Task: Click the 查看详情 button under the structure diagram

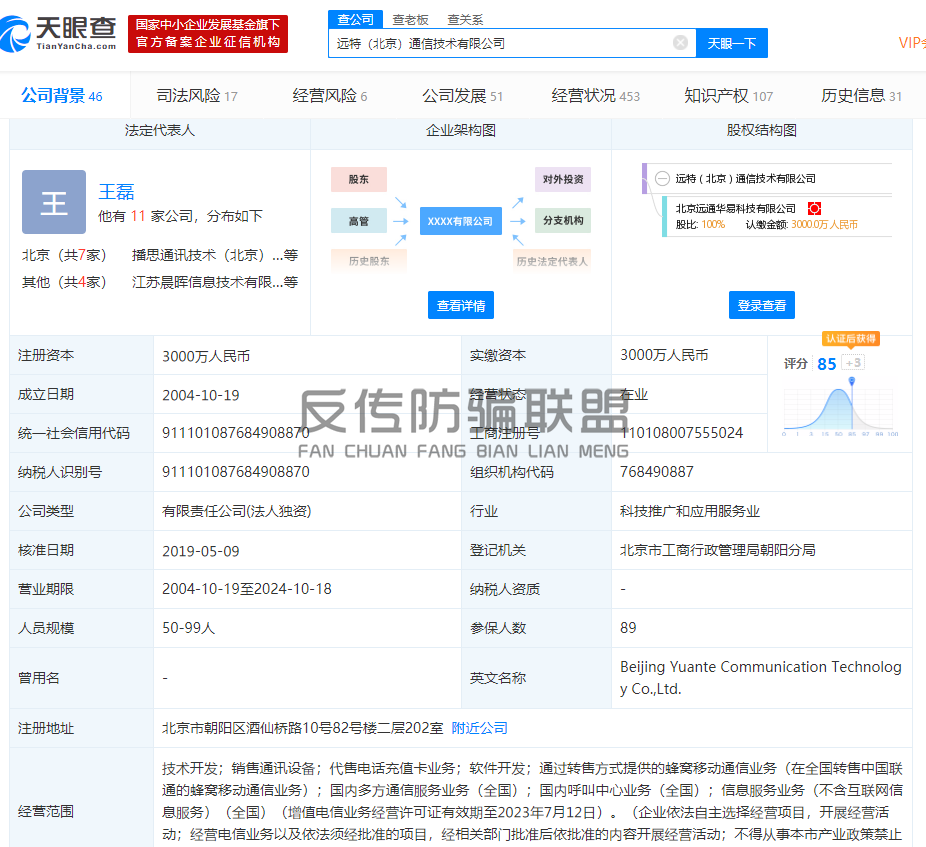Action: (x=461, y=306)
